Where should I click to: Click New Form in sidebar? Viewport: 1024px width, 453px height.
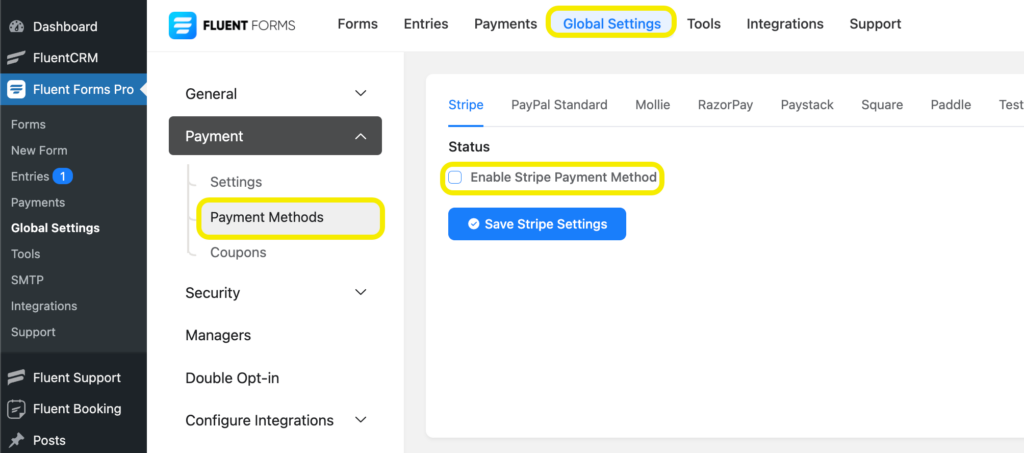point(39,151)
